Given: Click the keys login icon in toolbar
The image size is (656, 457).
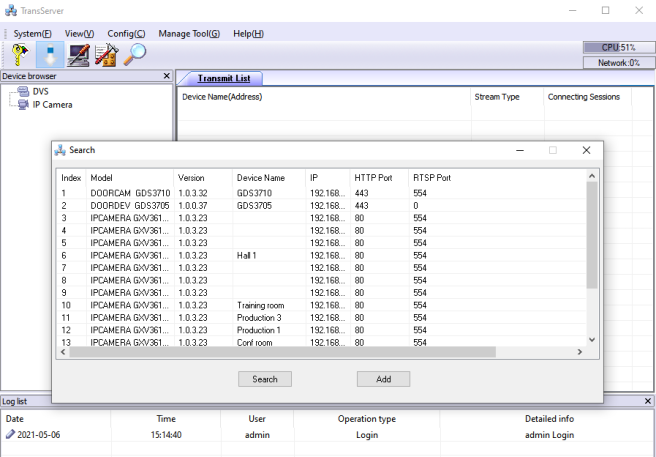Looking at the screenshot, I should click(x=22, y=55).
